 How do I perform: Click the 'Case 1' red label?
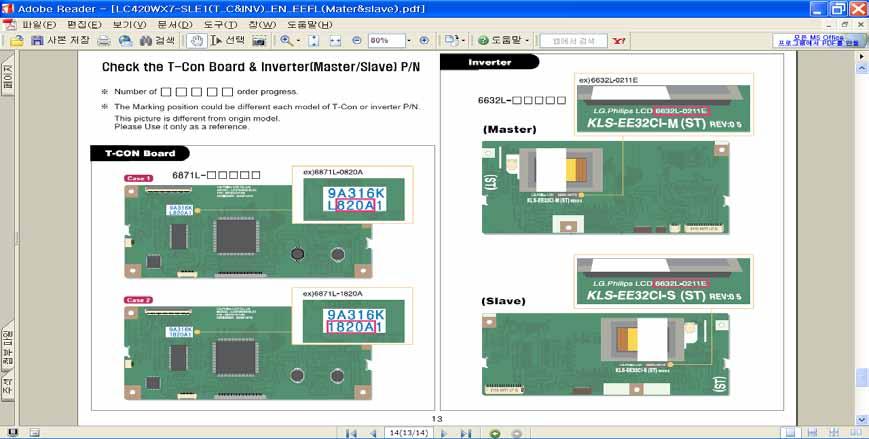139,178
